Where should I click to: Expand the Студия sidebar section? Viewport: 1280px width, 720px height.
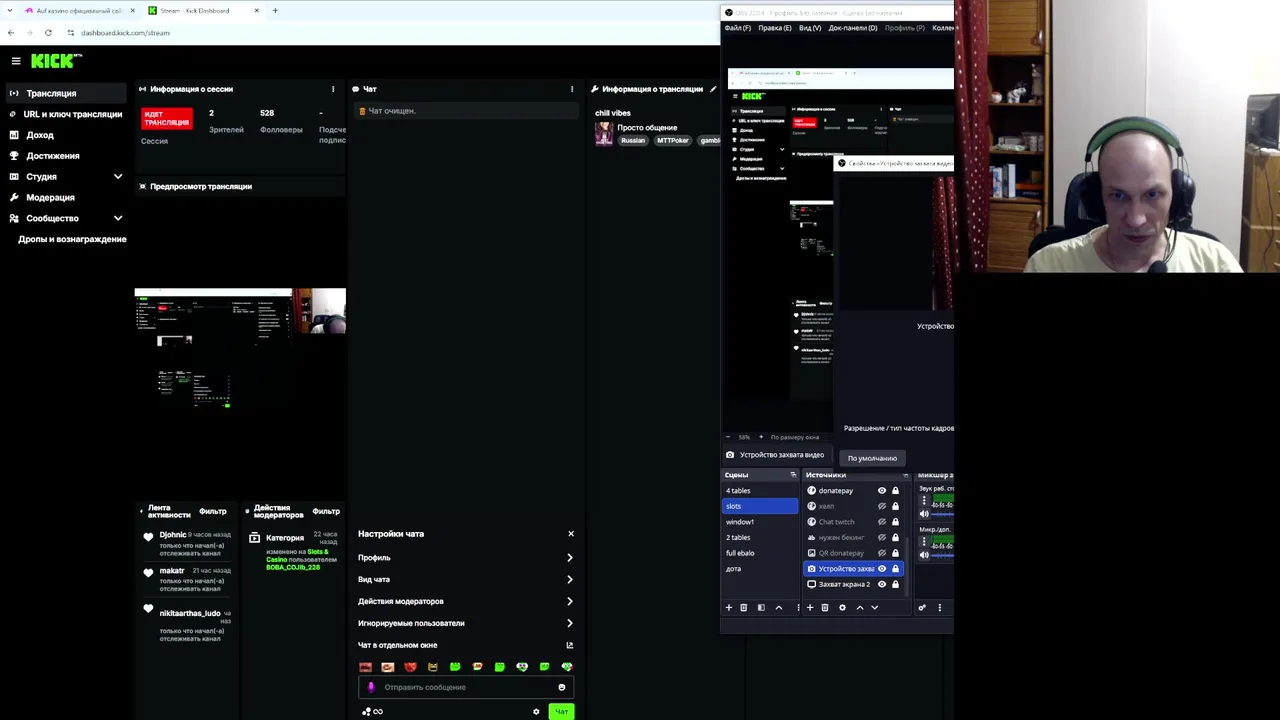[118, 177]
